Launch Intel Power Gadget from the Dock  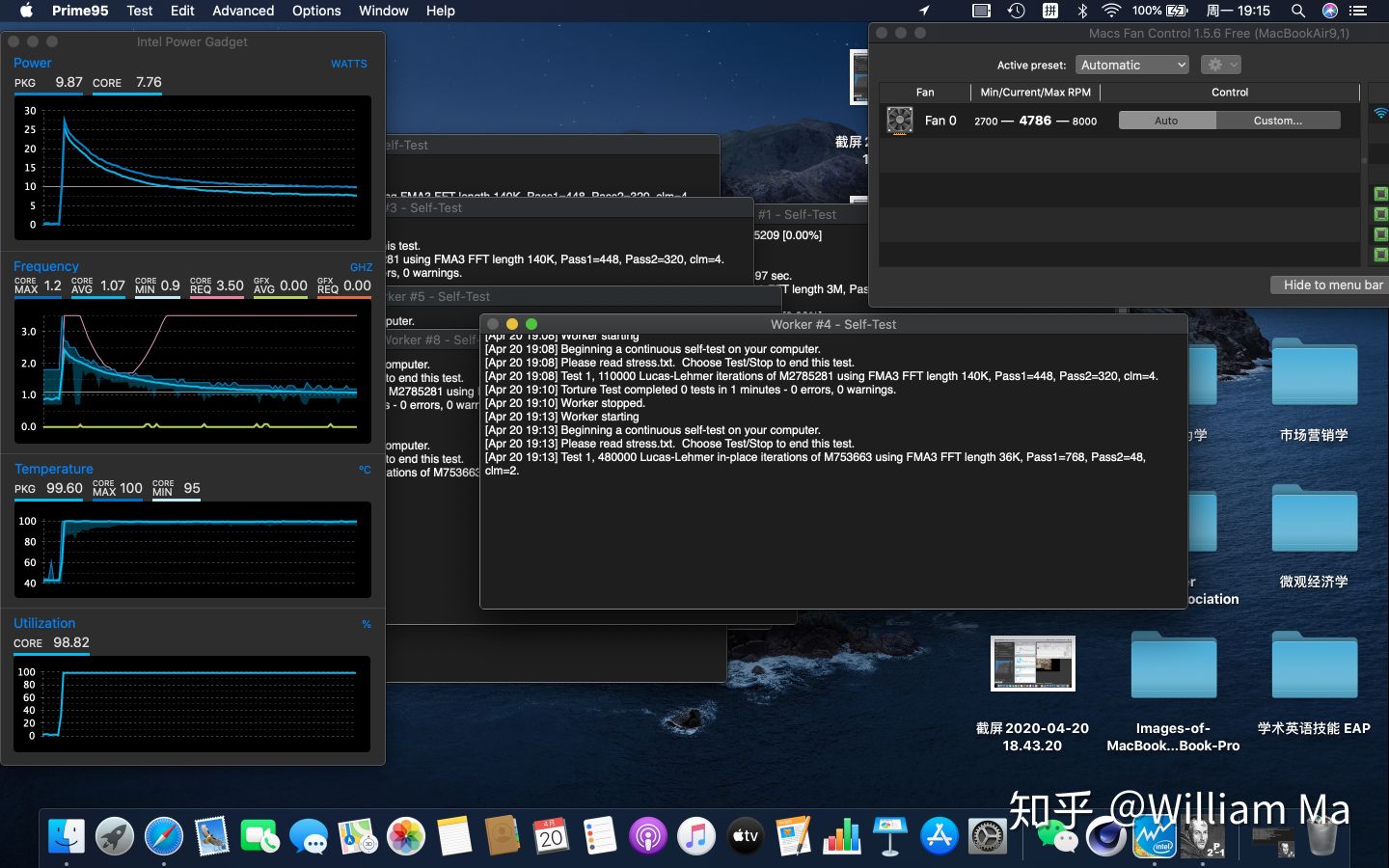click(x=1155, y=837)
